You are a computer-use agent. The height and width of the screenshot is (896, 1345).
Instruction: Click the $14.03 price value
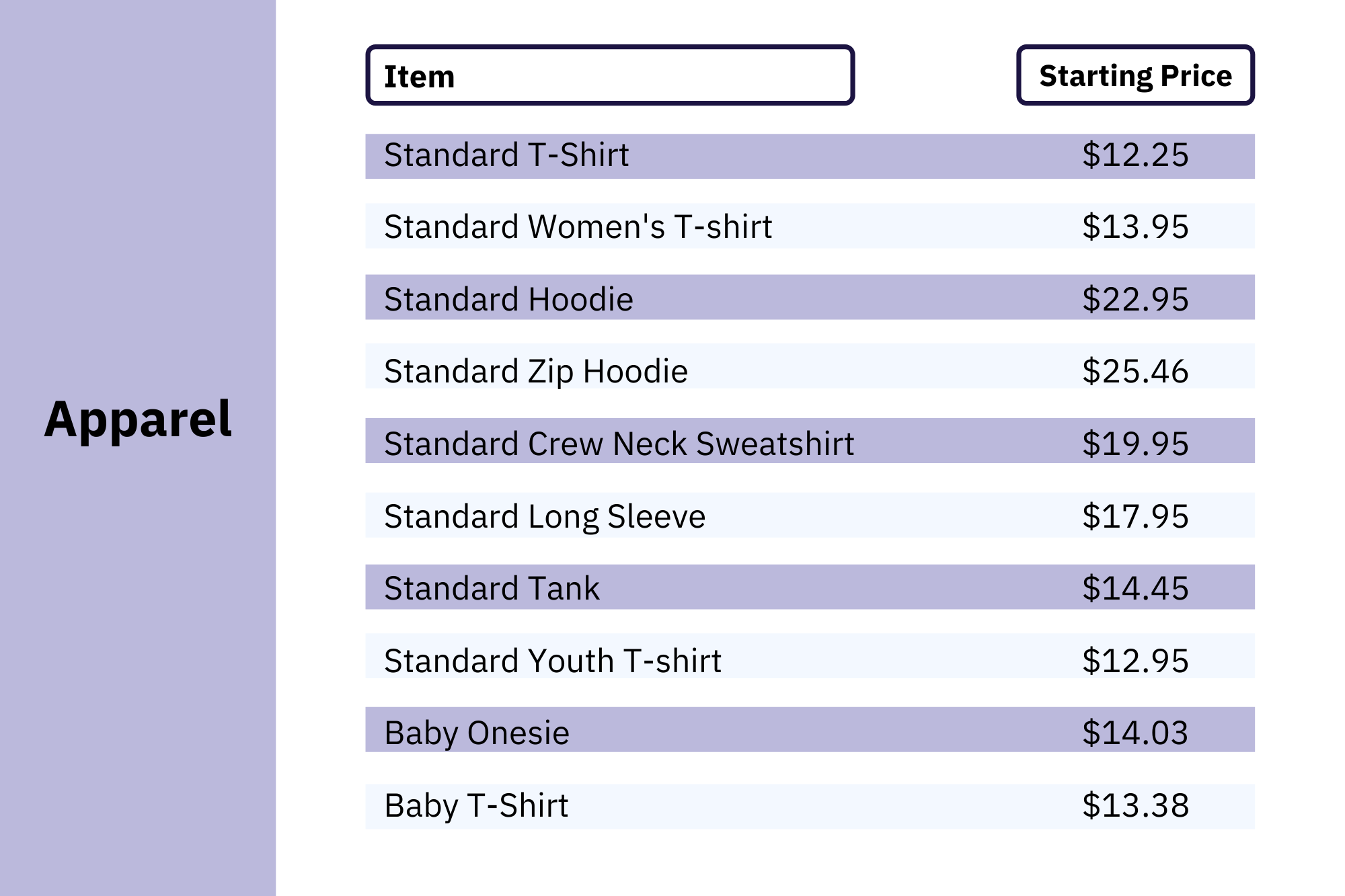point(1135,733)
